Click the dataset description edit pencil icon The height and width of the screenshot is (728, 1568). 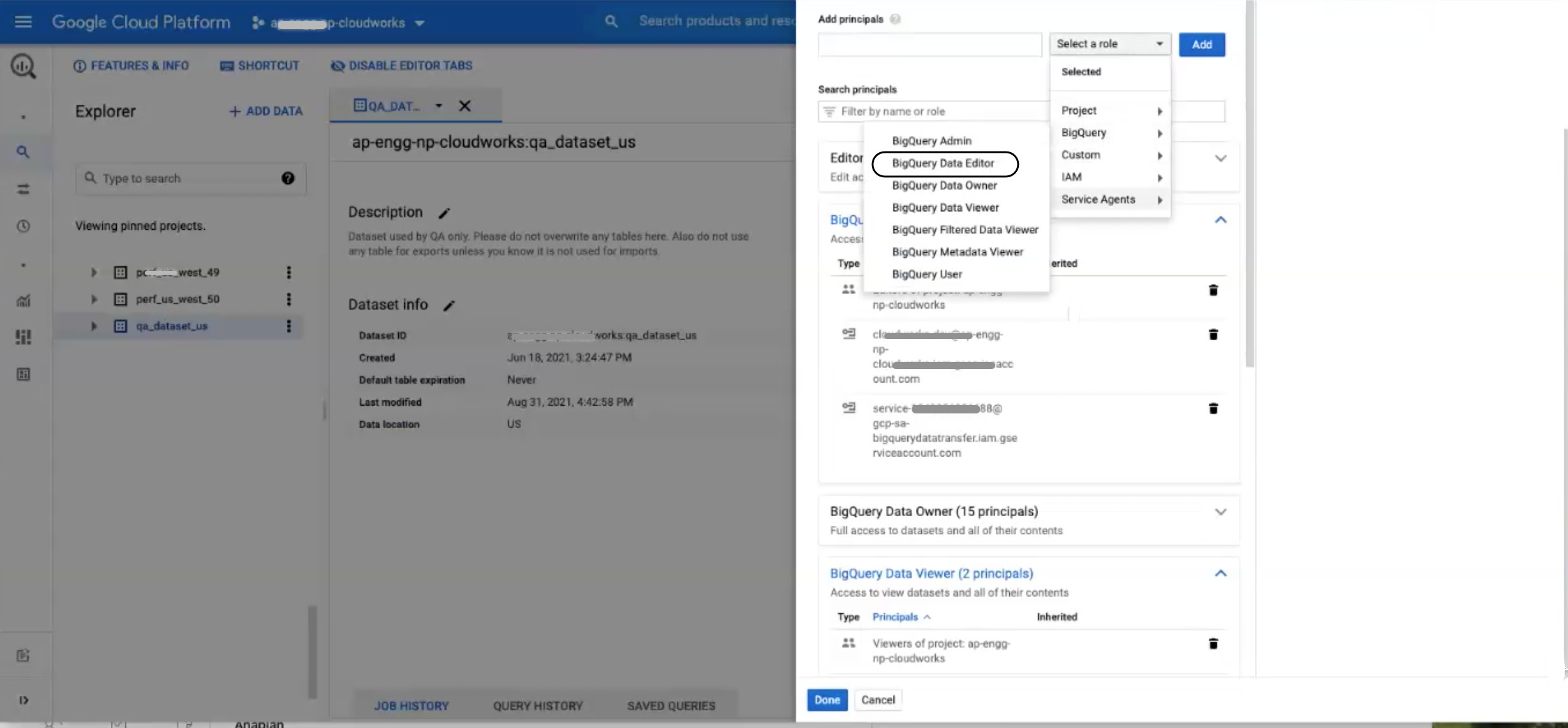pyautogui.click(x=444, y=212)
